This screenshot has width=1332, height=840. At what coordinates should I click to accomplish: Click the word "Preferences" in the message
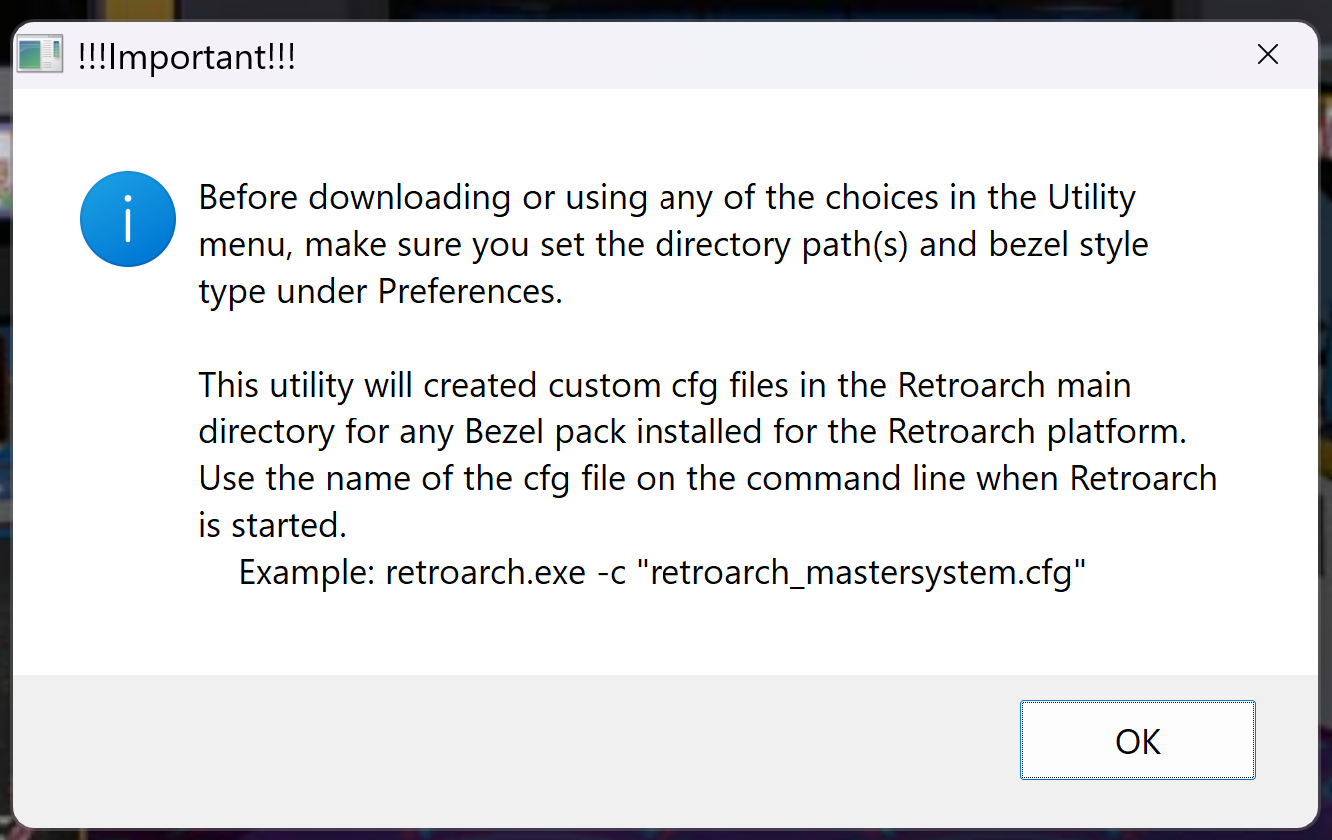(470, 292)
